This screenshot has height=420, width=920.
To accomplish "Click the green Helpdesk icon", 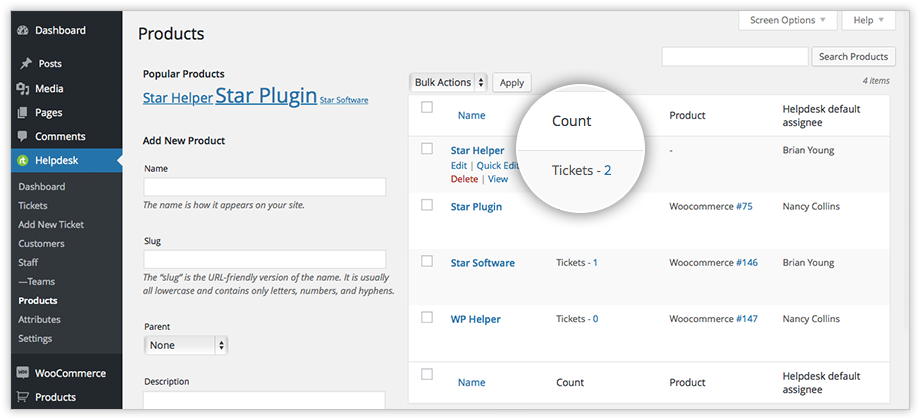I will (23, 161).
